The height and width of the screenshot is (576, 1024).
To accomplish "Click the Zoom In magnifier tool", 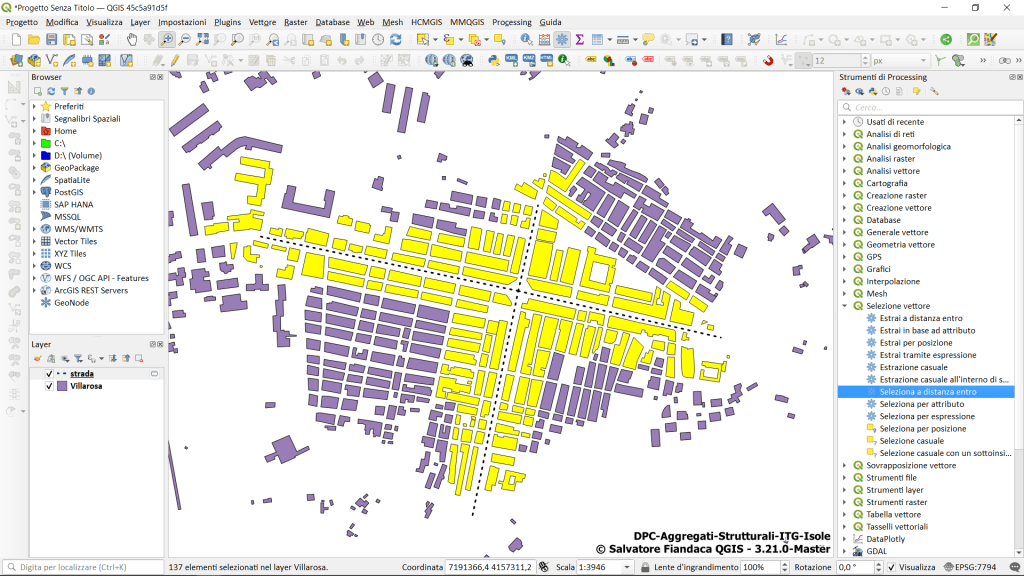I will [167, 39].
